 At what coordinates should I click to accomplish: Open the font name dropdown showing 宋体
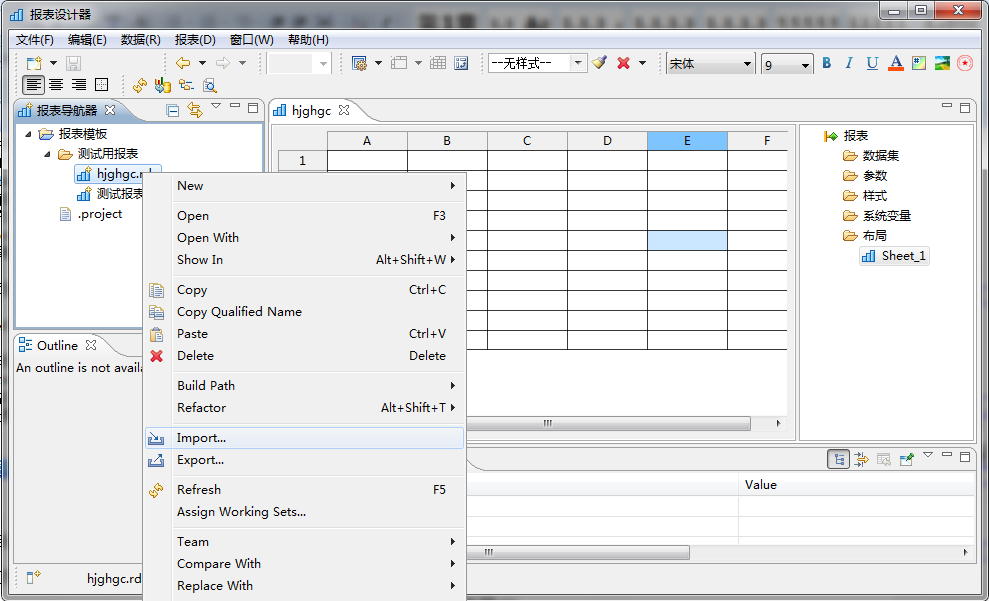(x=710, y=64)
